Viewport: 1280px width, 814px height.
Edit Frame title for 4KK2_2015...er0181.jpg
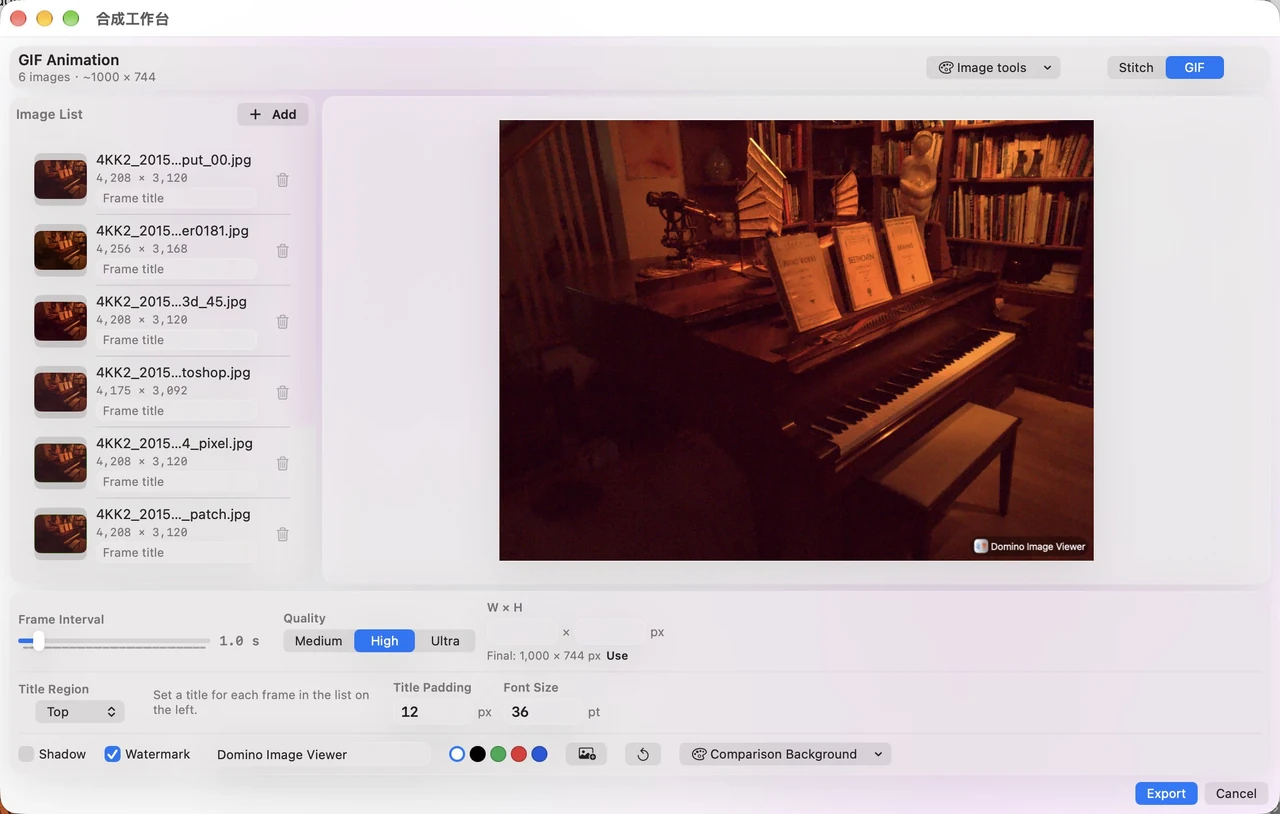176,269
